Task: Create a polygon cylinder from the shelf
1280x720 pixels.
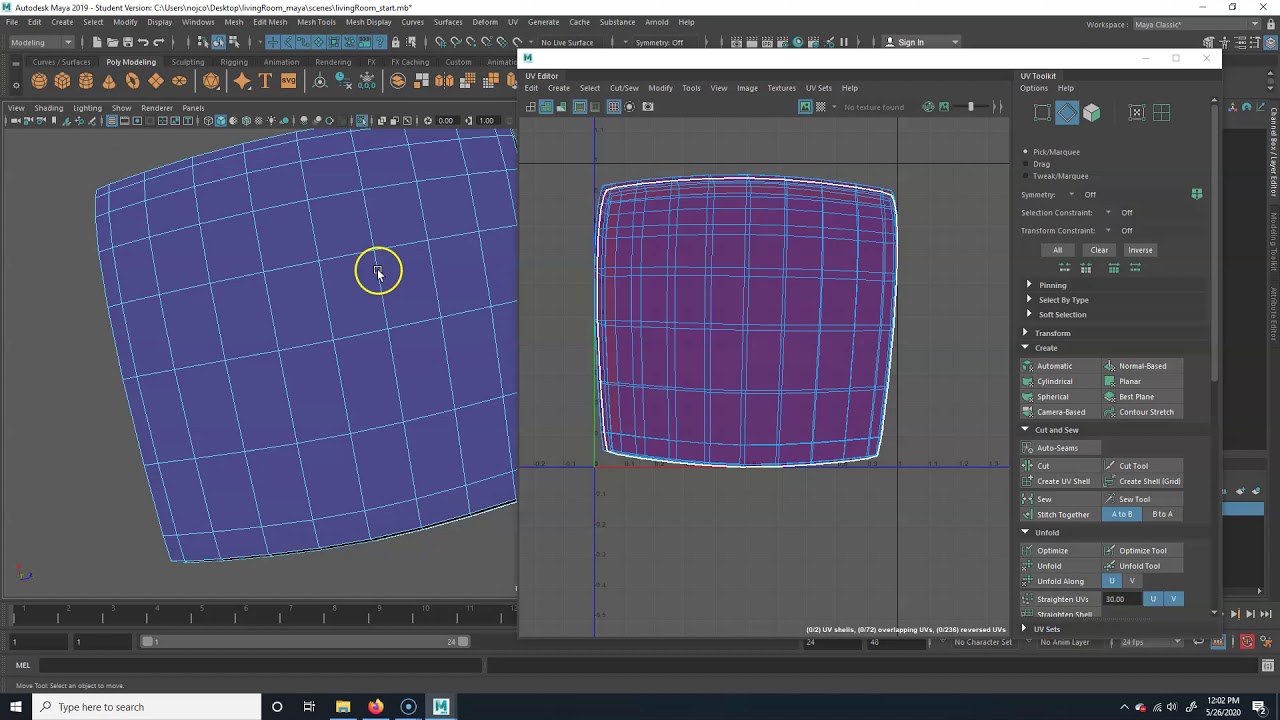Action: (x=86, y=81)
